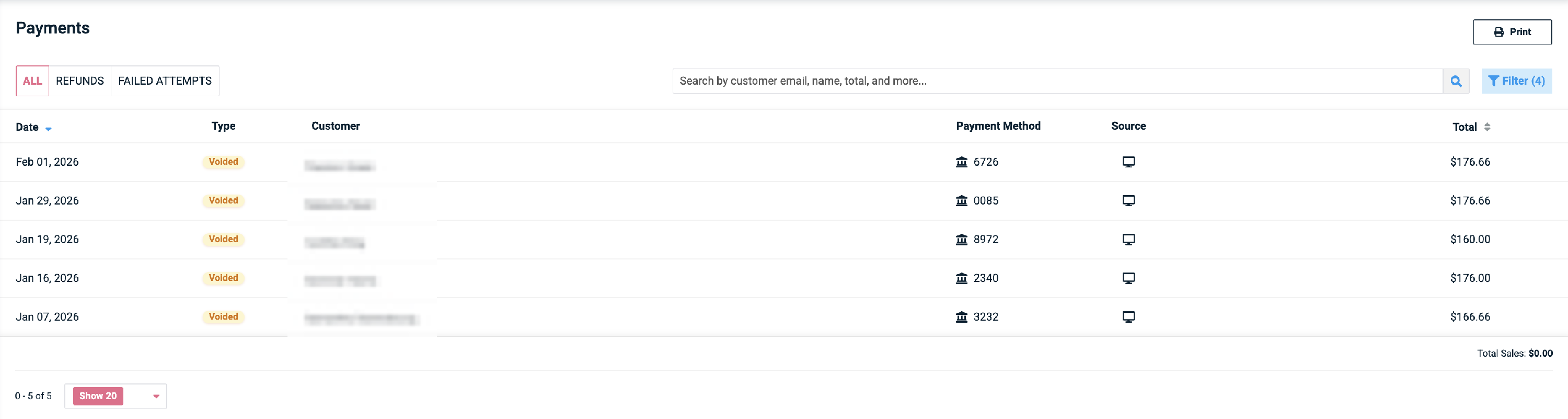Screen dimensions: 1568x419
Task: Switch to the FAILED ATTEMPTS tab
Action: 164,81
